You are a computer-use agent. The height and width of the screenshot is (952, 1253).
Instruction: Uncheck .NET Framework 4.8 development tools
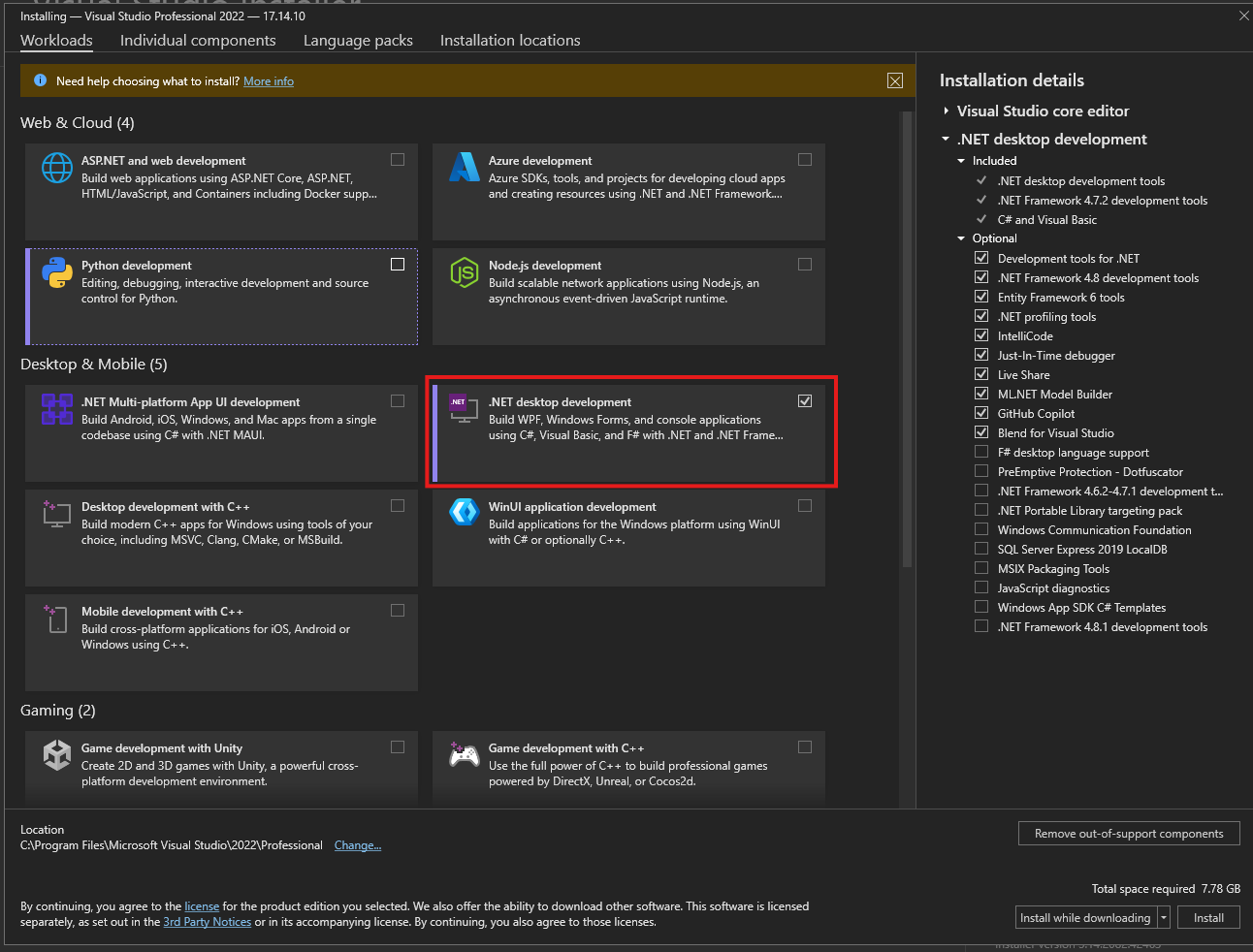(x=981, y=277)
